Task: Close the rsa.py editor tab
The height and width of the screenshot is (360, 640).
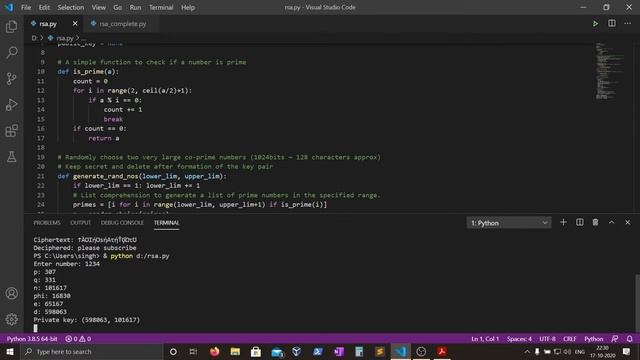Action: click(75, 24)
